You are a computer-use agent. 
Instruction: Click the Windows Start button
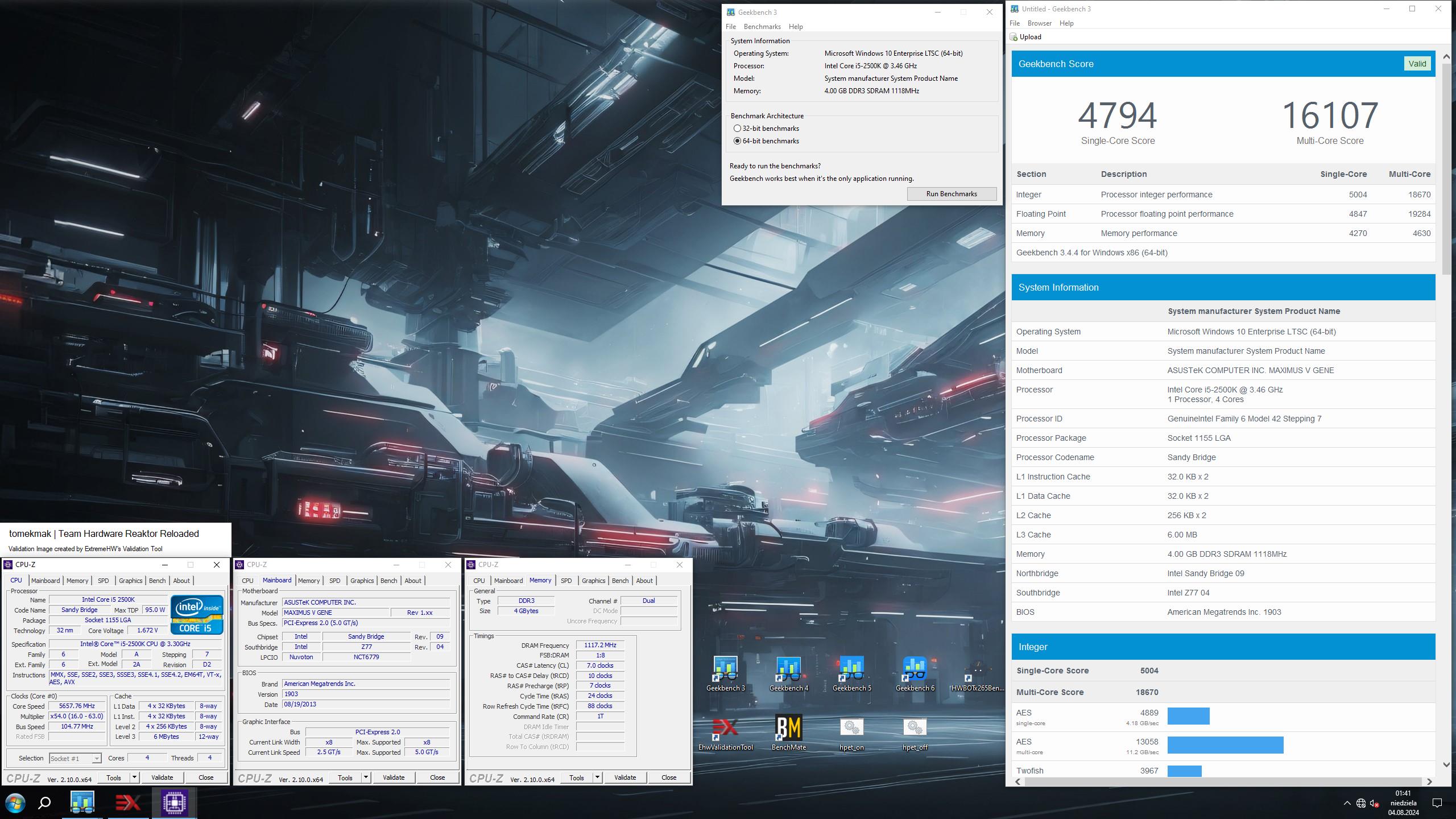[x=15, y=803]
